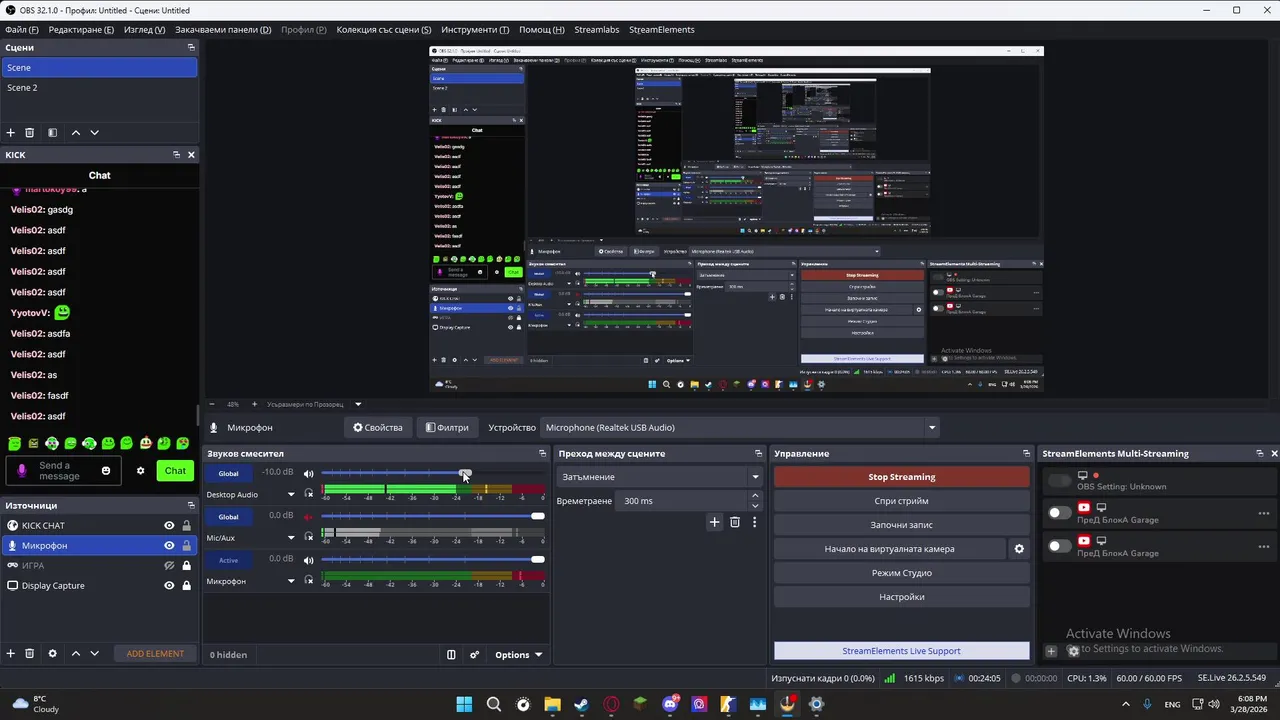Open the Инструменти menu
1280x720 pixels.
475,30
